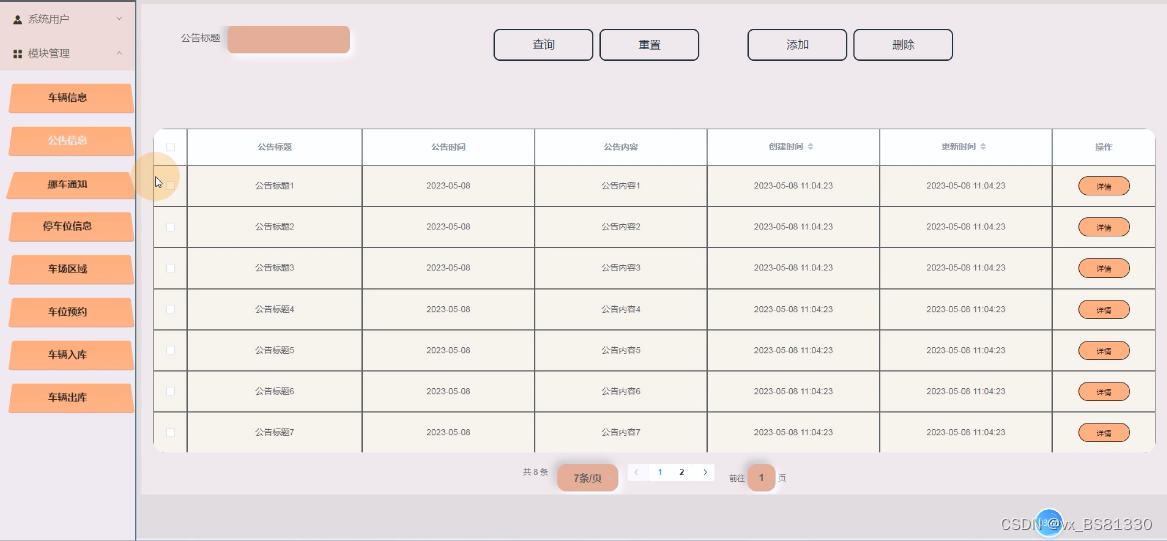The height and width of the screenshot is (541, 1167).
Task: Click the 系统用户 person icon
Action: 18,19
